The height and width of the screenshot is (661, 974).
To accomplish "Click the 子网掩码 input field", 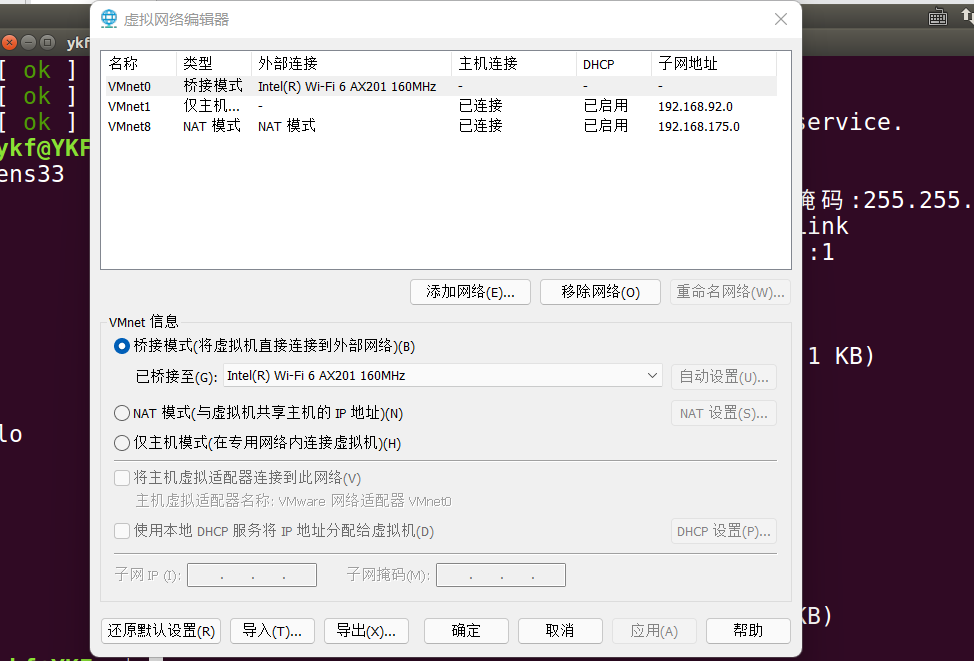I will (501, 575).
